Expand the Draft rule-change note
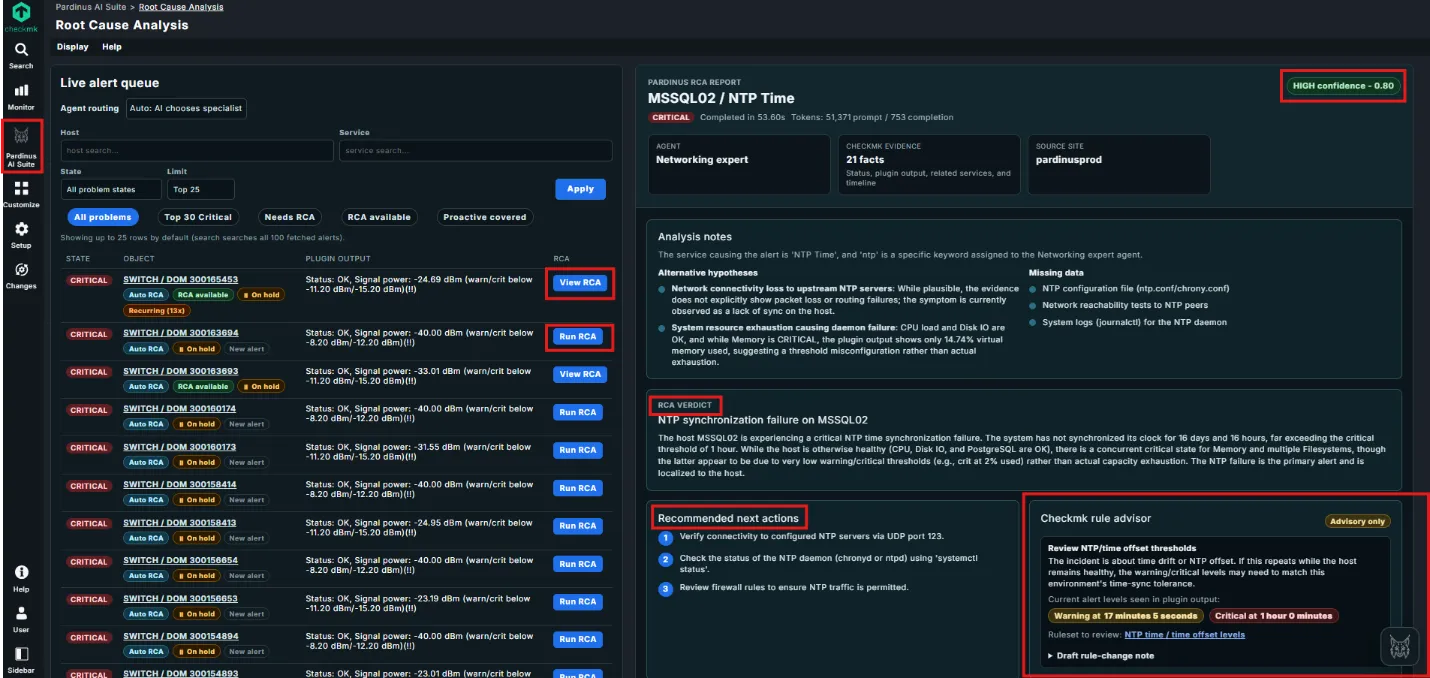The image size is (1430, 678). click(1101, 656)
